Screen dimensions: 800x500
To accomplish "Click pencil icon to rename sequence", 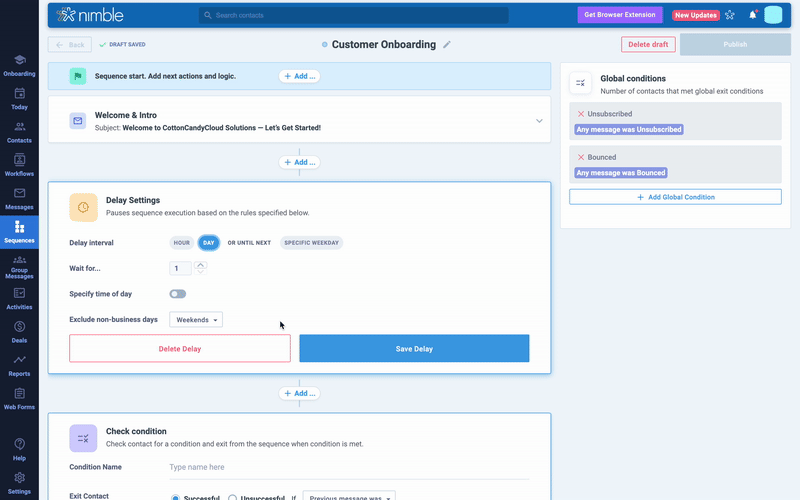I will (x=447, y=45).
